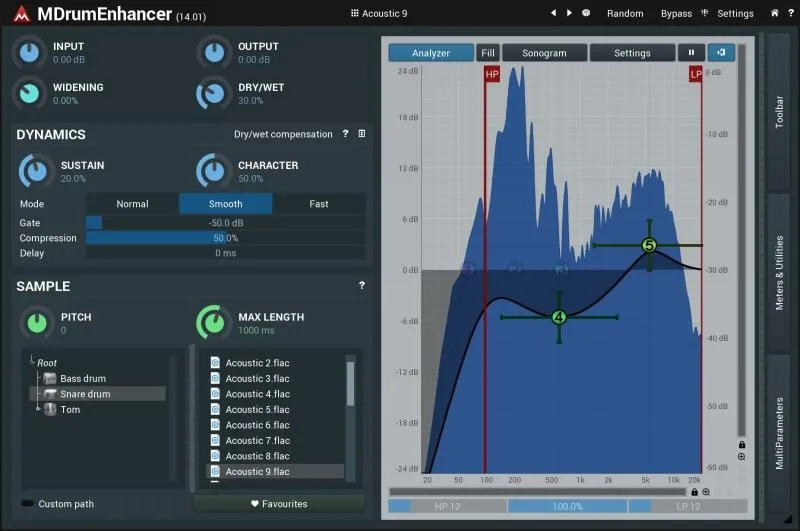Go to next preset with right arrow
This screenshot has width=800, height=531.
pos(569,13)
